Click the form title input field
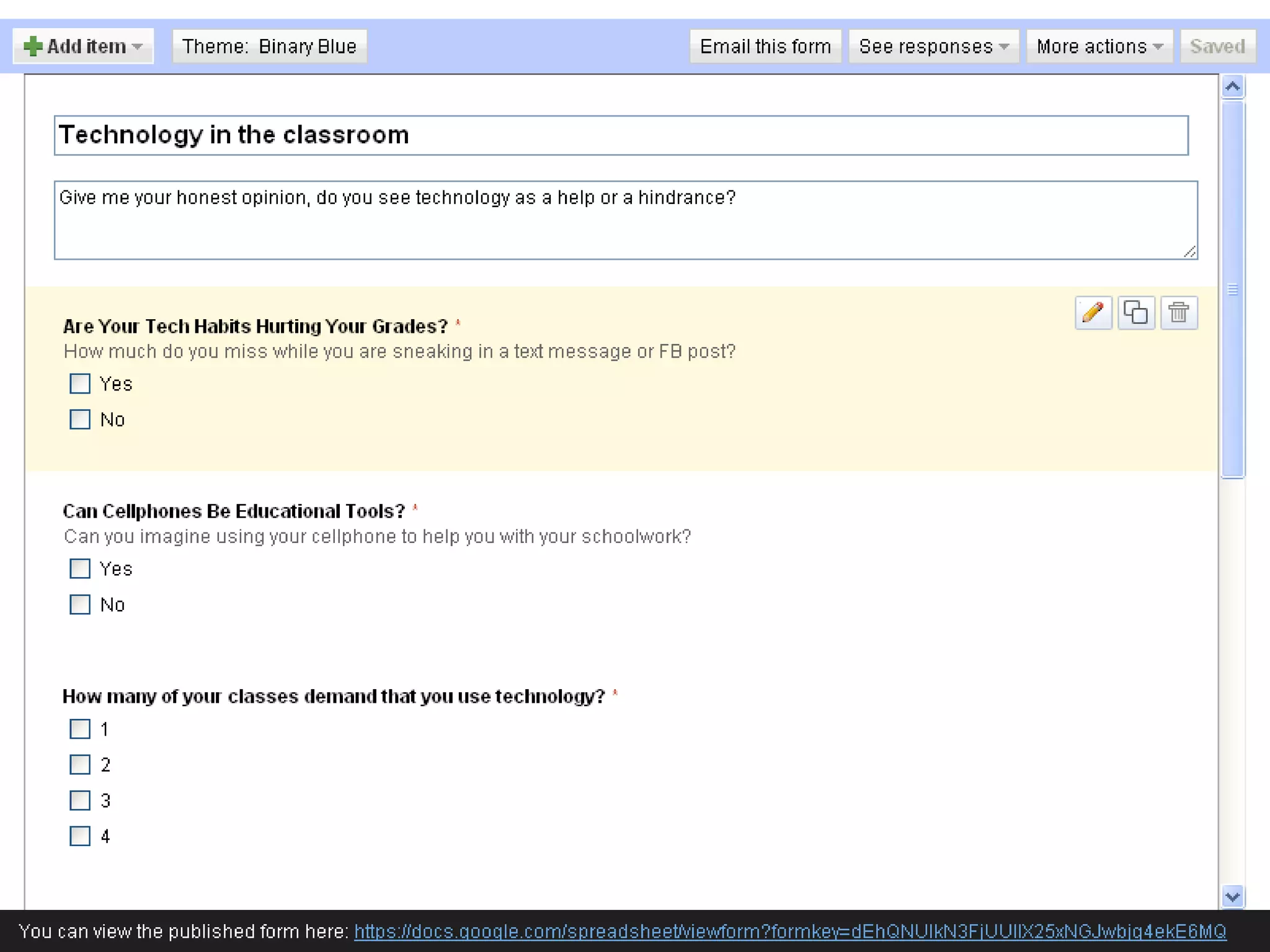The image size is (1270, 952). point(621,135)
